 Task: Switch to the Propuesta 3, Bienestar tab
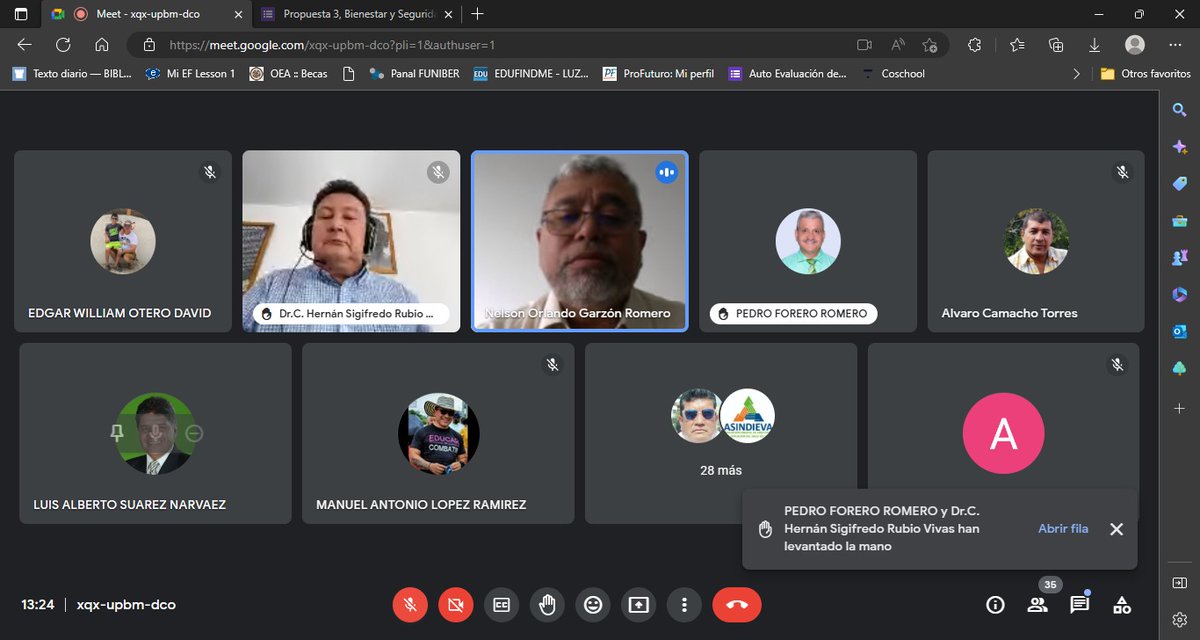[x=357, y=14]
